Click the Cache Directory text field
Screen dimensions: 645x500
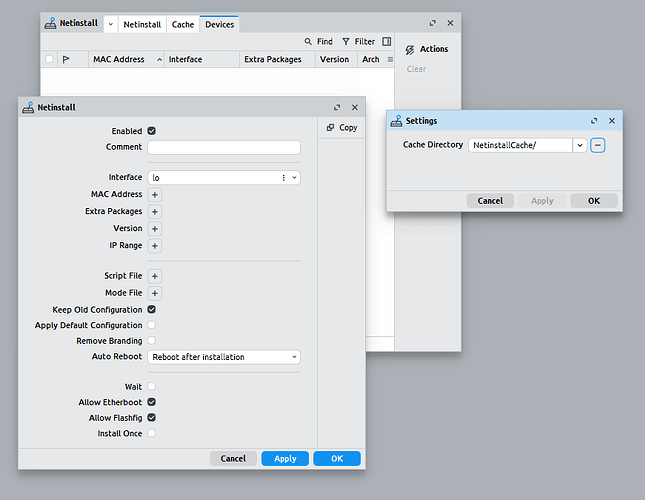tap(520, 145)
